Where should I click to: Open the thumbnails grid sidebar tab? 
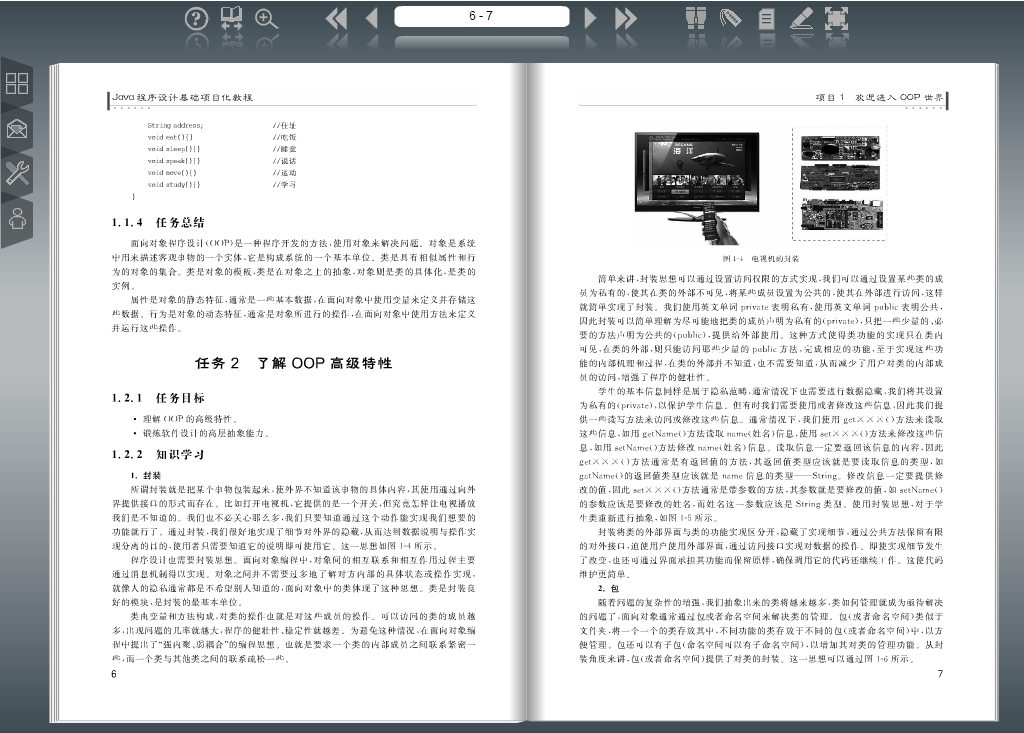pos(17,84)
